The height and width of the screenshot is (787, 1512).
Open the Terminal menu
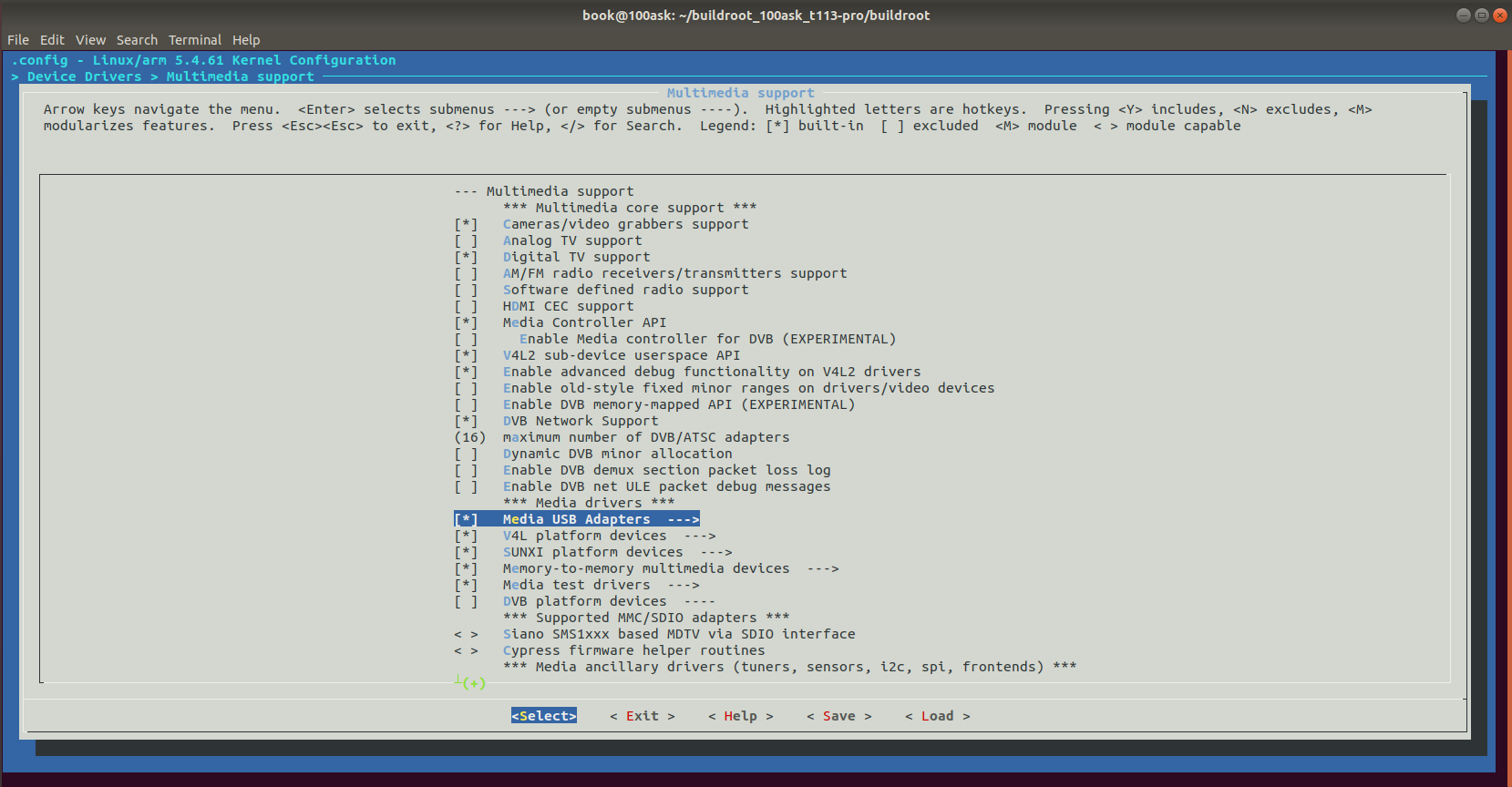(194, 40)
